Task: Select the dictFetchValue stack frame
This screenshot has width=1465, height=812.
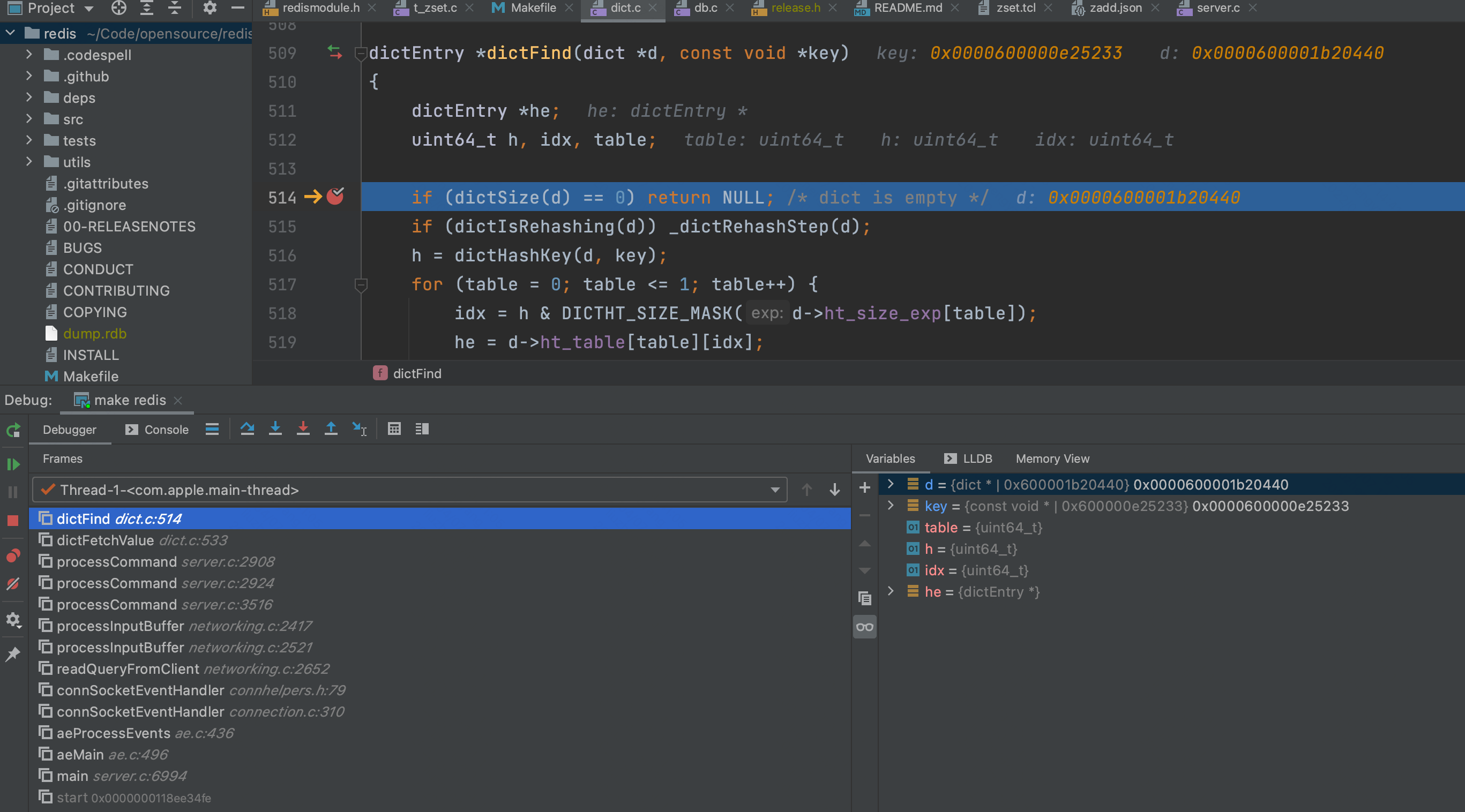Action: click(105, 540)
